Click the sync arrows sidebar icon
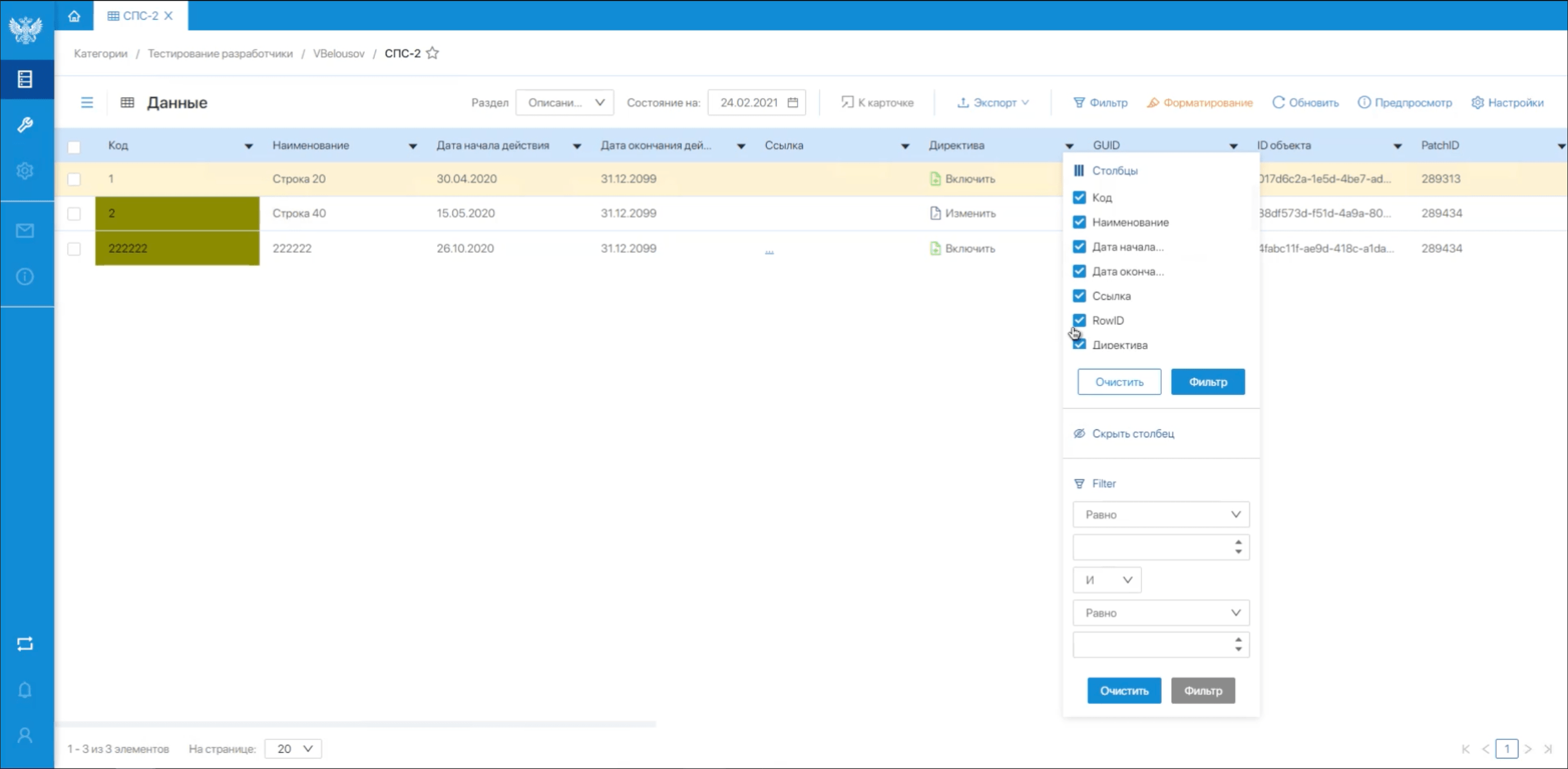The height and width of the screenshot is (769, 1568). tap(25, 644)
